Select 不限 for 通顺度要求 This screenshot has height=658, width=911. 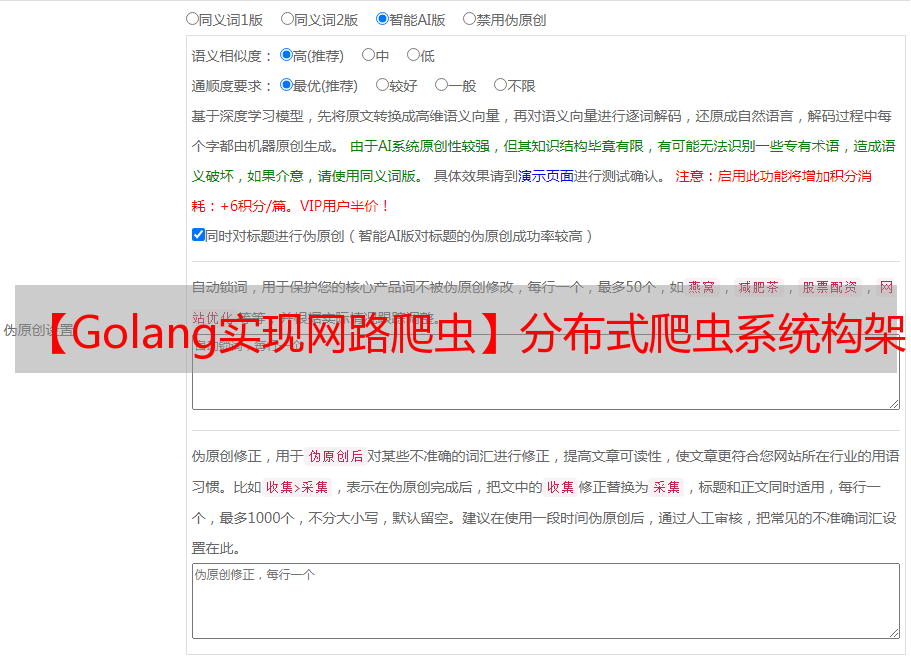[x=500, y=85]
